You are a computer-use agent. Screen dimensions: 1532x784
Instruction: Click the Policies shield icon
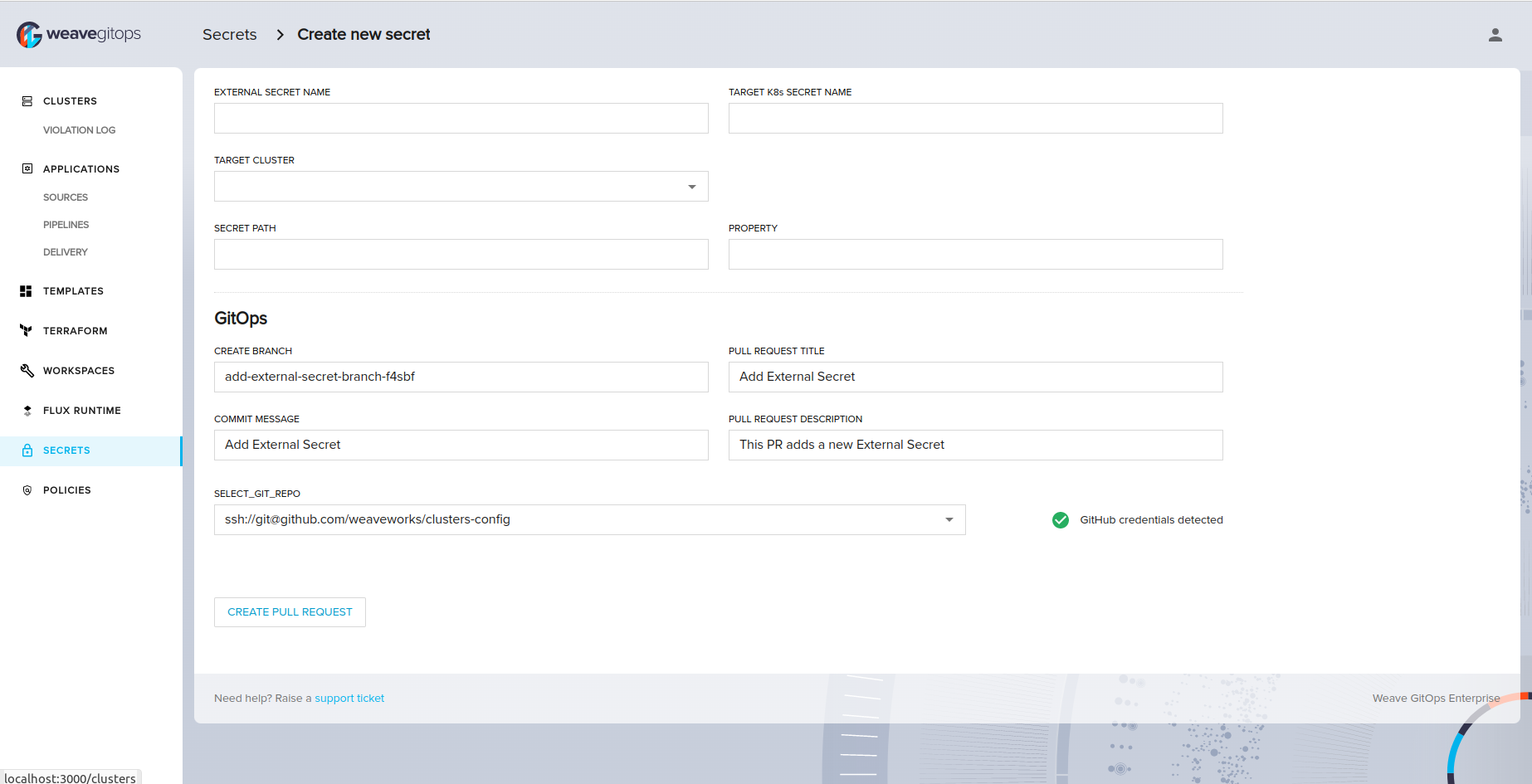point(27,490)
